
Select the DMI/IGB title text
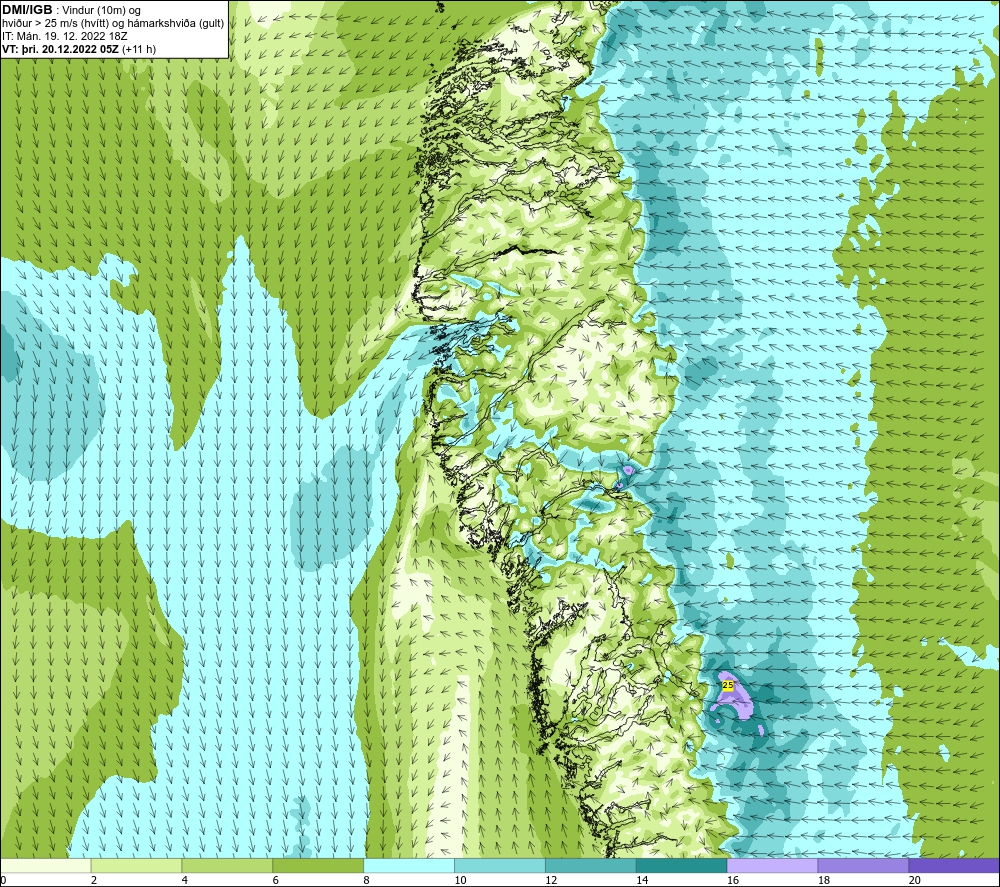[x=27, y=10]
